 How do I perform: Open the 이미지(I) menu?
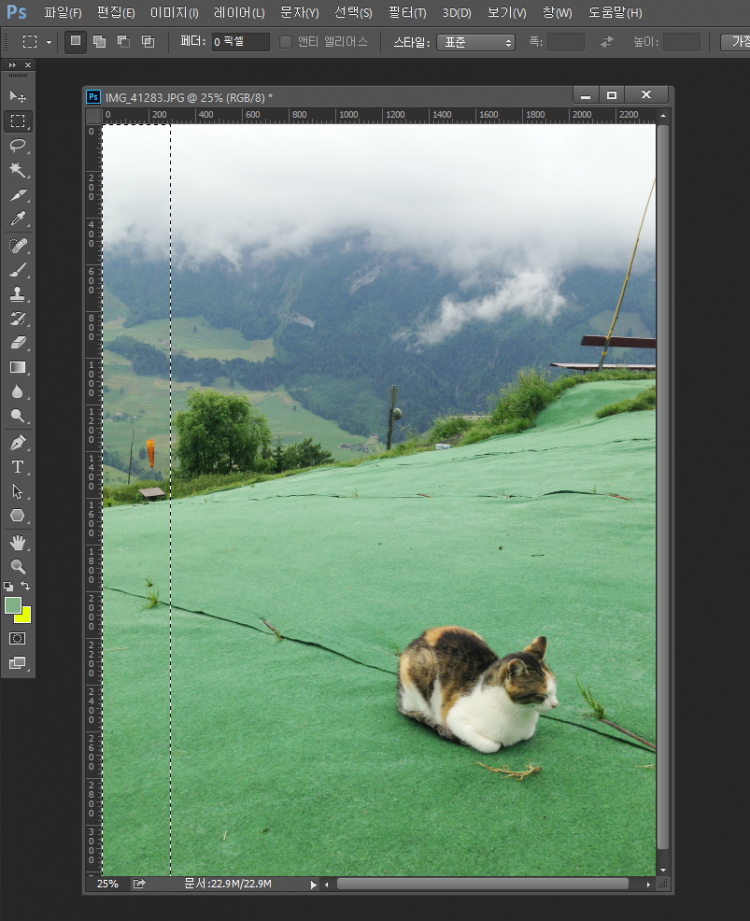(174, 13)
